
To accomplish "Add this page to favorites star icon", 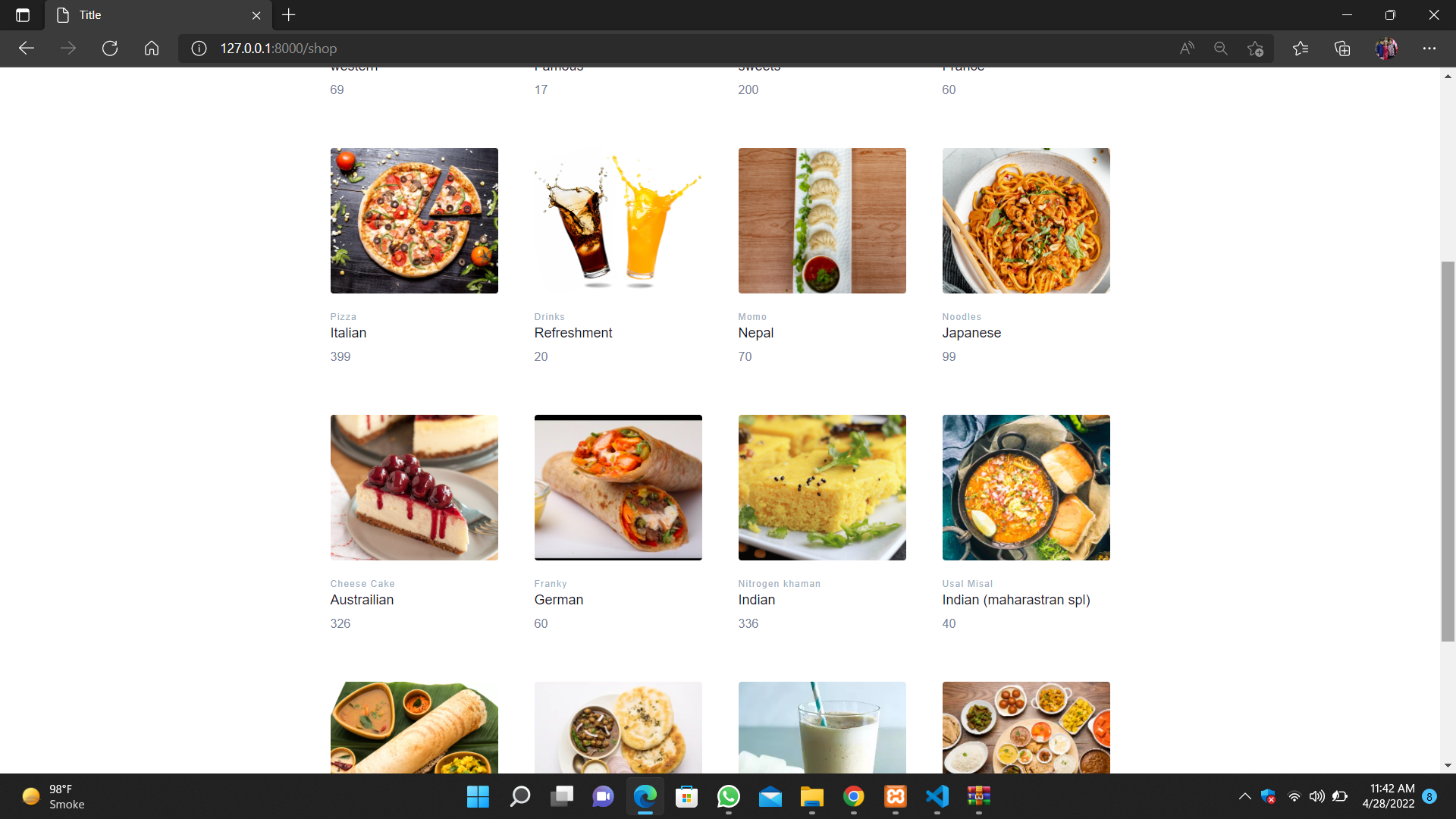I will coord(1255,49).
